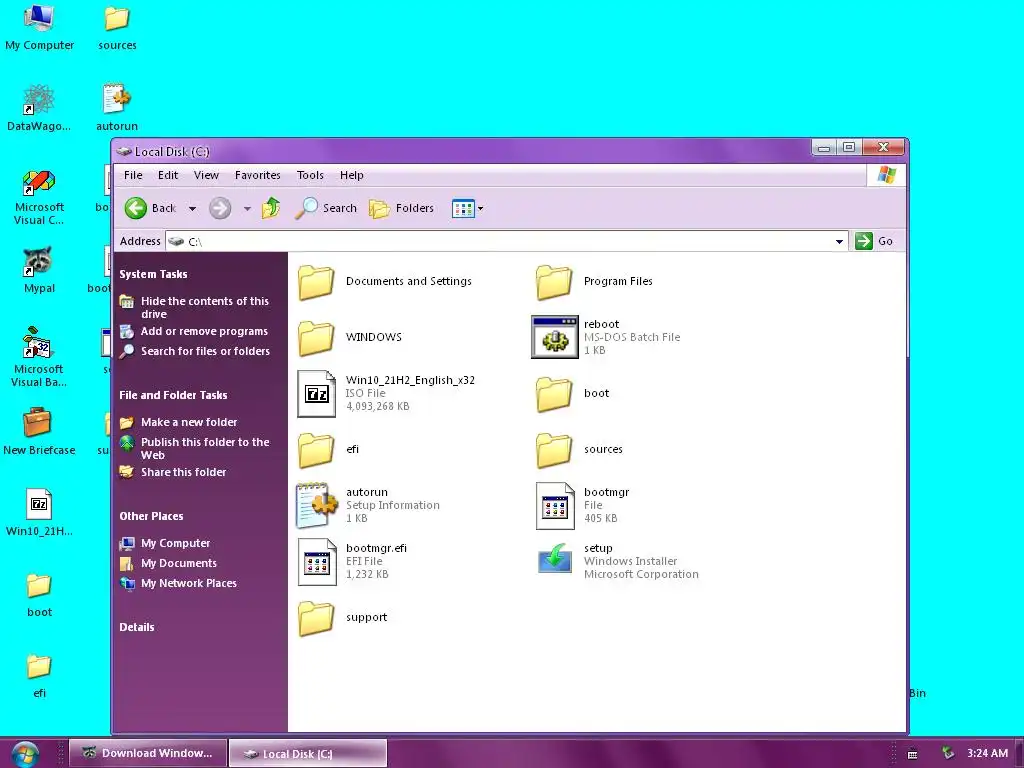Select the WINDOWS folder icon

tap(317, 338)
